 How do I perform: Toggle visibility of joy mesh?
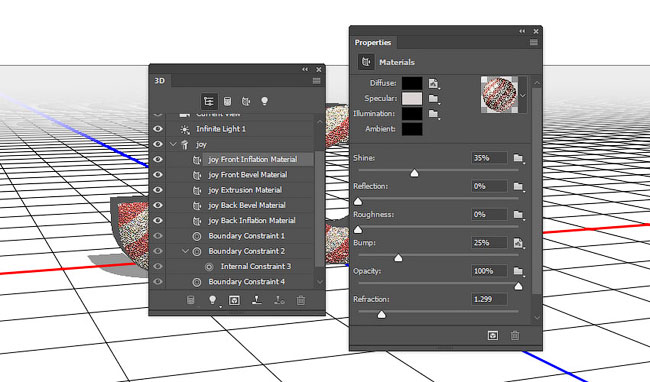pos(158,144)
